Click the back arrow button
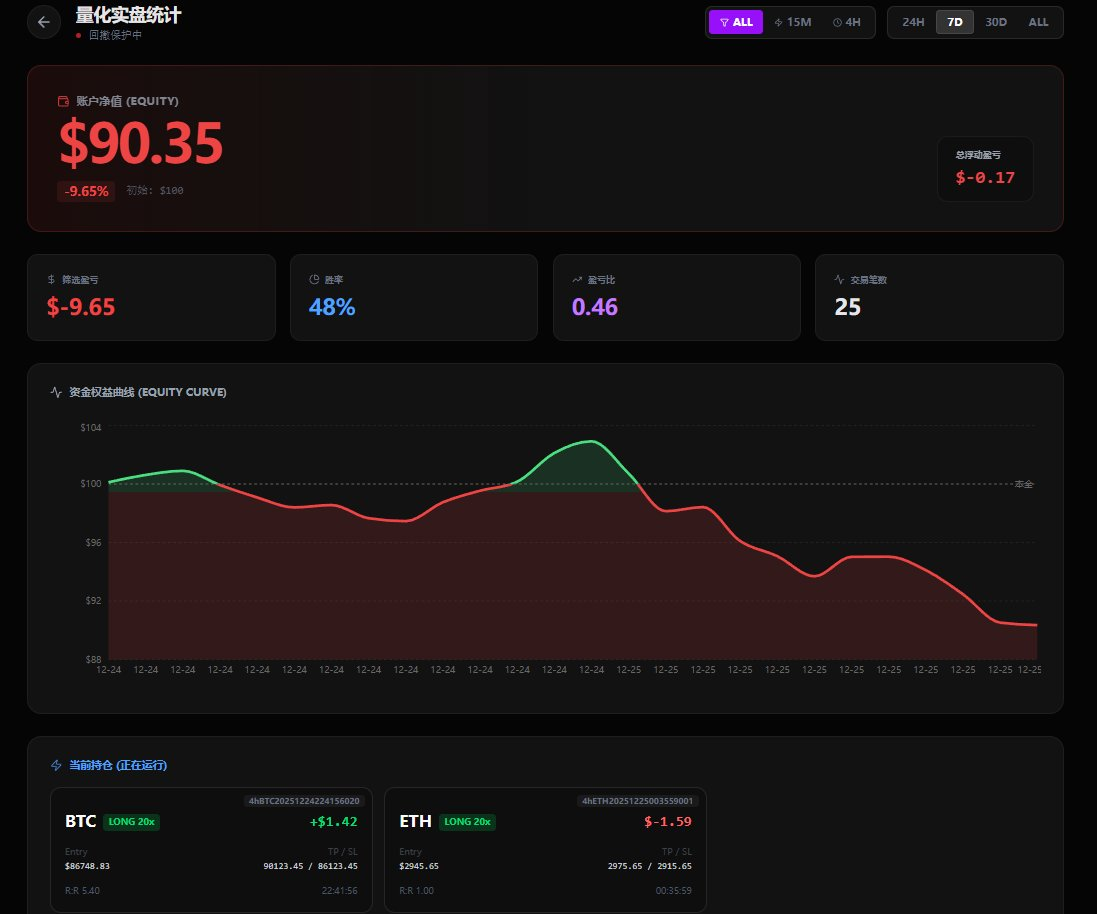 point(44,22)
